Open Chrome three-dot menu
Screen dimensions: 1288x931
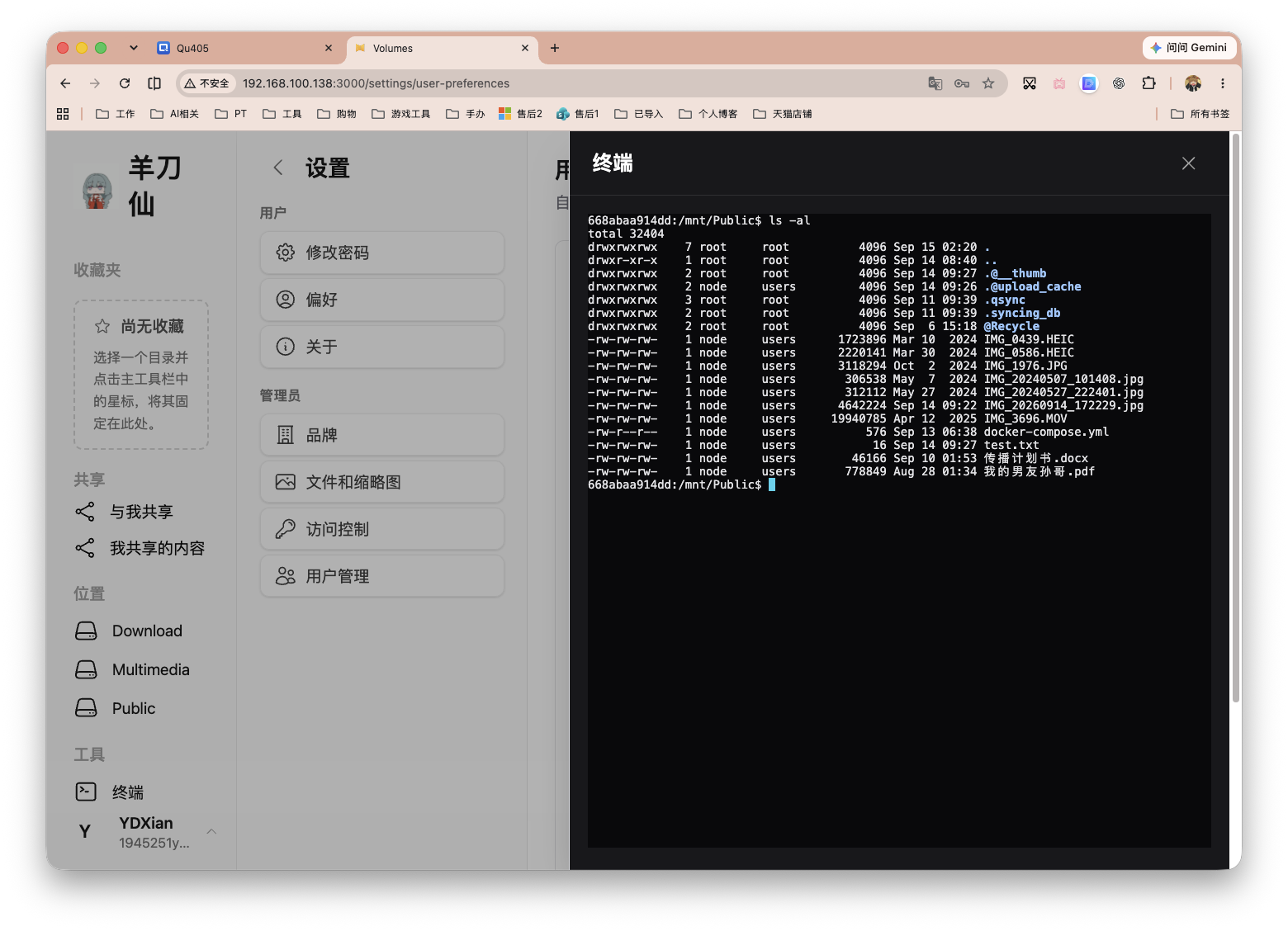point(1223,83)
